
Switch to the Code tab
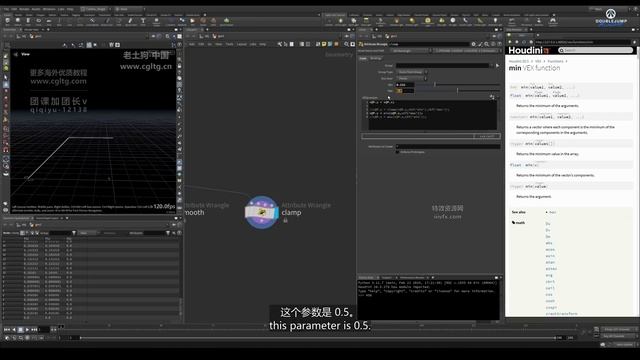click(x=363, y=58)
